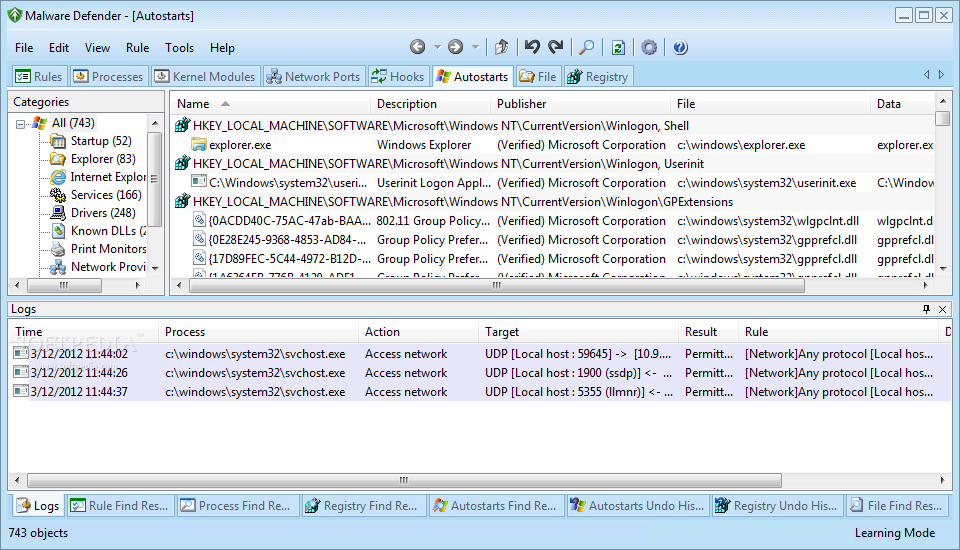Open the Registry Undo History bottom tab
This screenshot has height=550, width=960.
pos(778,506)
